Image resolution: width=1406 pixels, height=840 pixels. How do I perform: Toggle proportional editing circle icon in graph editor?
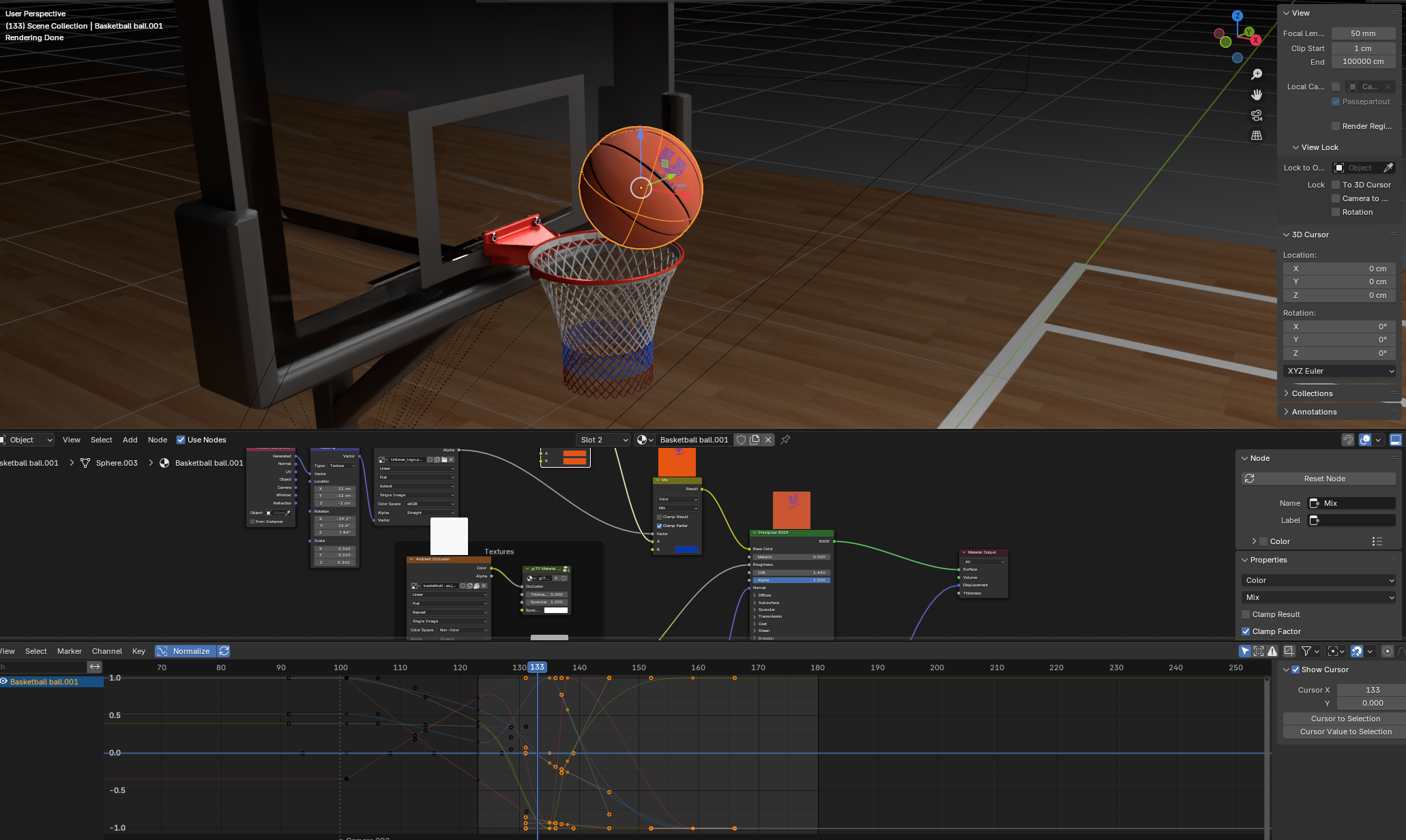tap(1387, 651)
